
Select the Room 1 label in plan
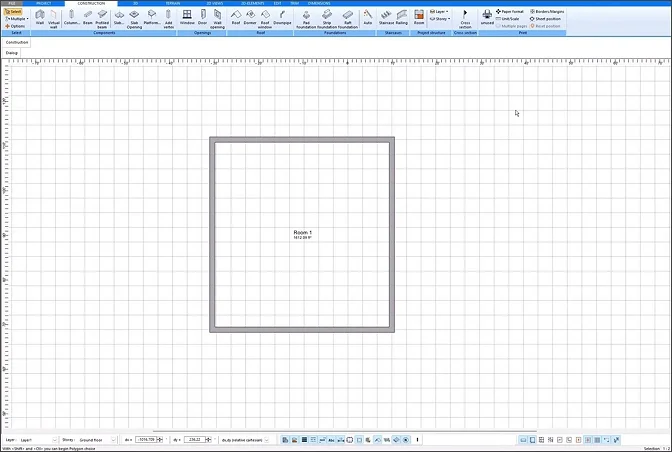click(303, 233)
